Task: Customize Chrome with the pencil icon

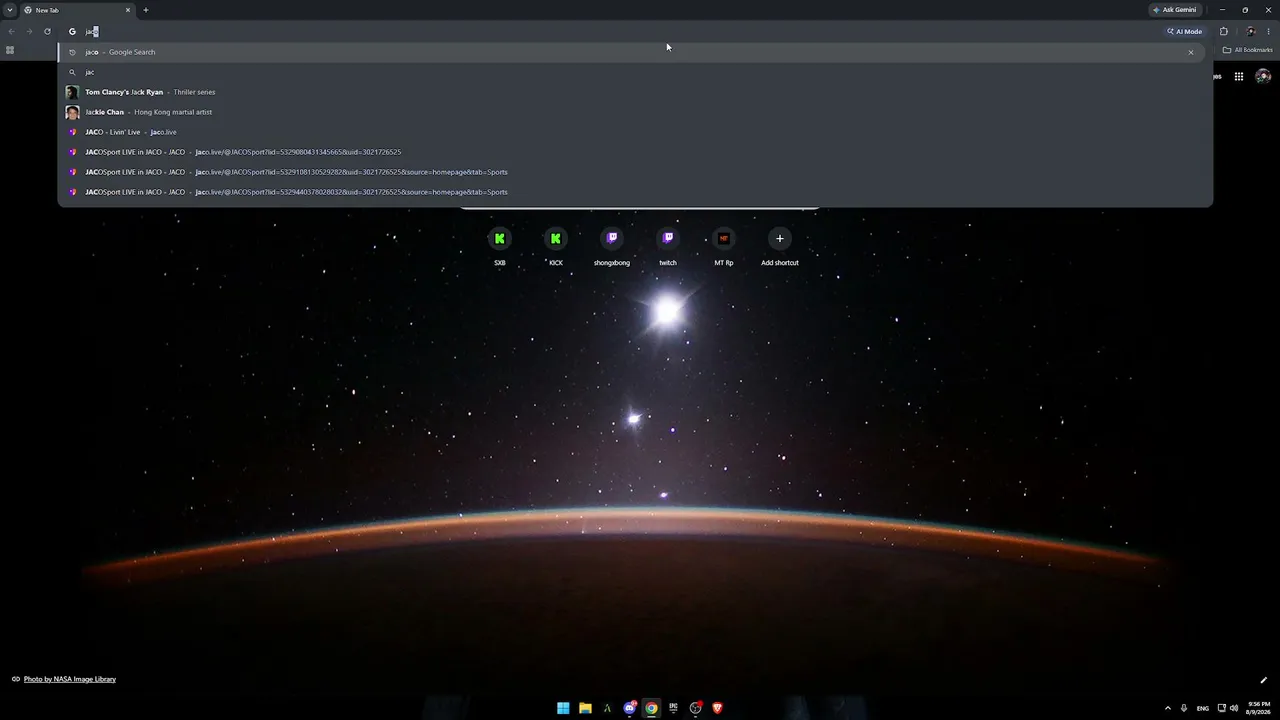Action: coord(1263,680)
